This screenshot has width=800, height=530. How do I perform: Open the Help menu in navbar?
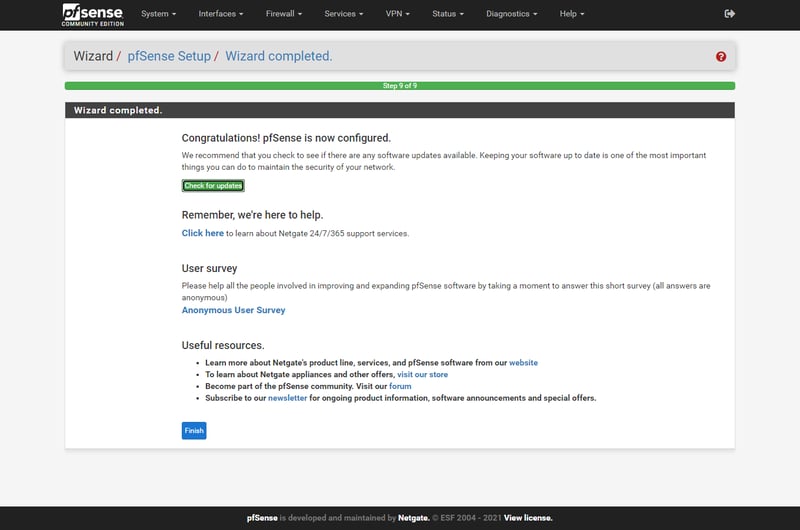(x=572, y=14)
